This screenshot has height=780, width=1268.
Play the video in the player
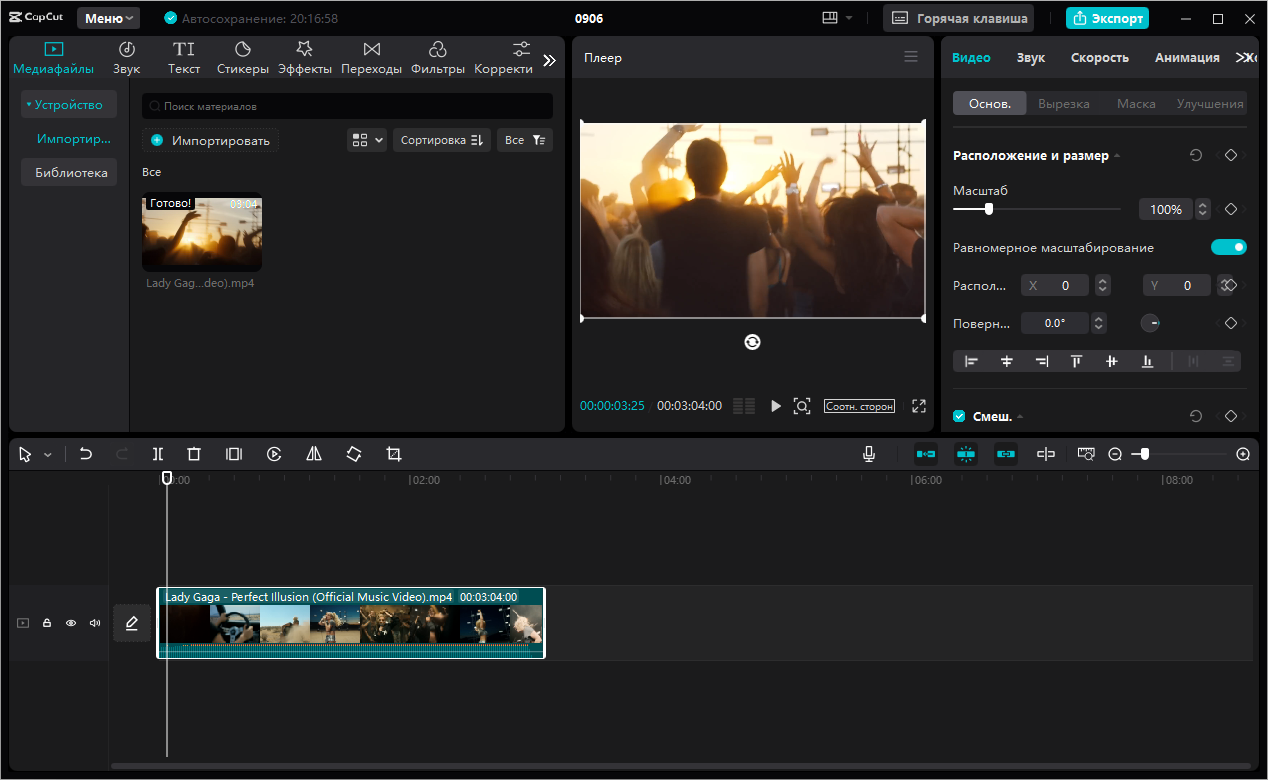point(775,406)
